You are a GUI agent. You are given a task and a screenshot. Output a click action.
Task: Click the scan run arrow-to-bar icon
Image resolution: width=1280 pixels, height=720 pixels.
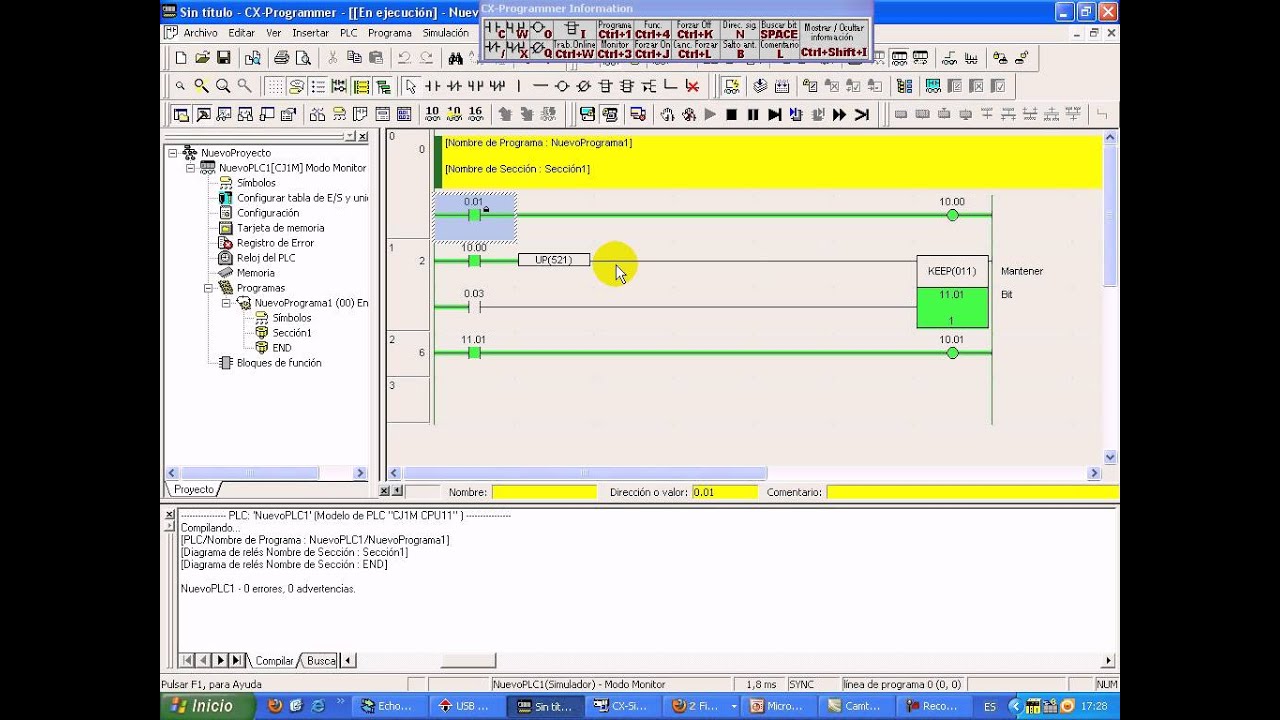coord(861,114)
